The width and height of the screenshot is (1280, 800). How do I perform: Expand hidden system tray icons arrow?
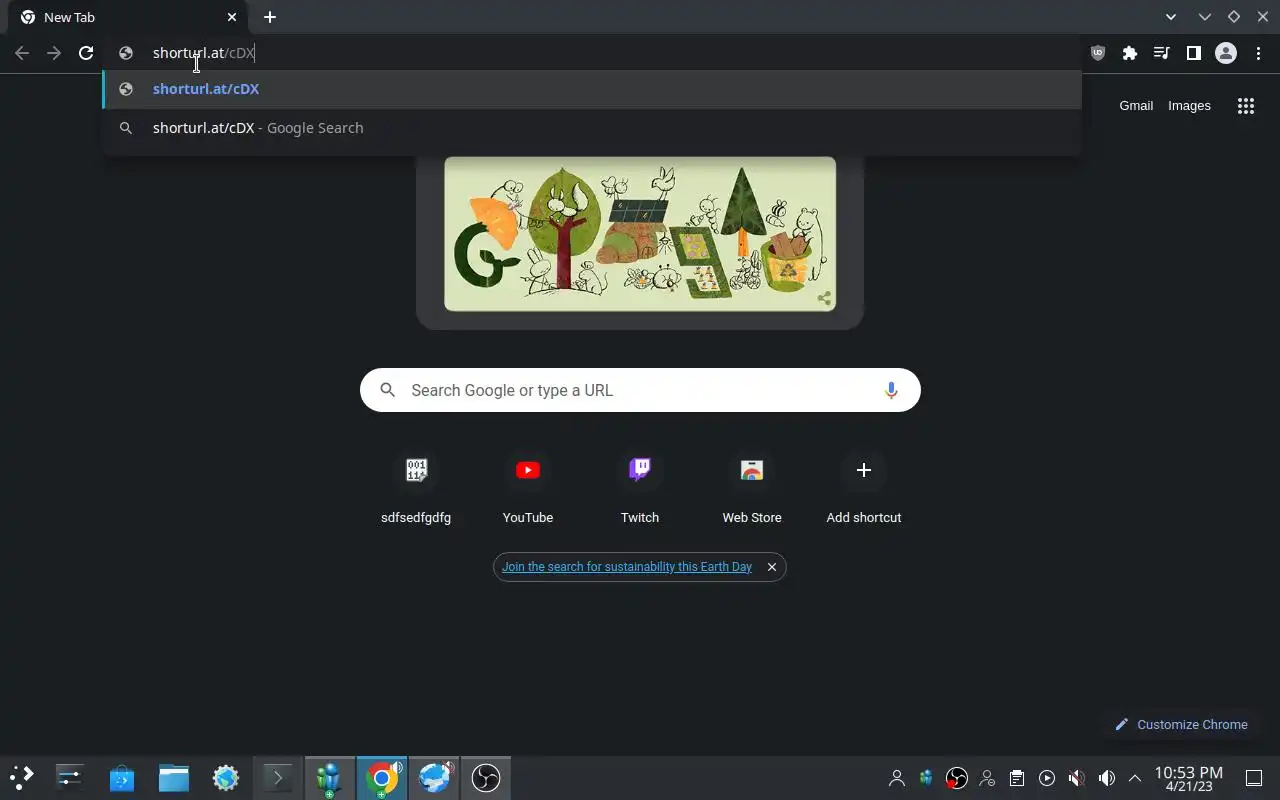click(x=1135, y=778)
